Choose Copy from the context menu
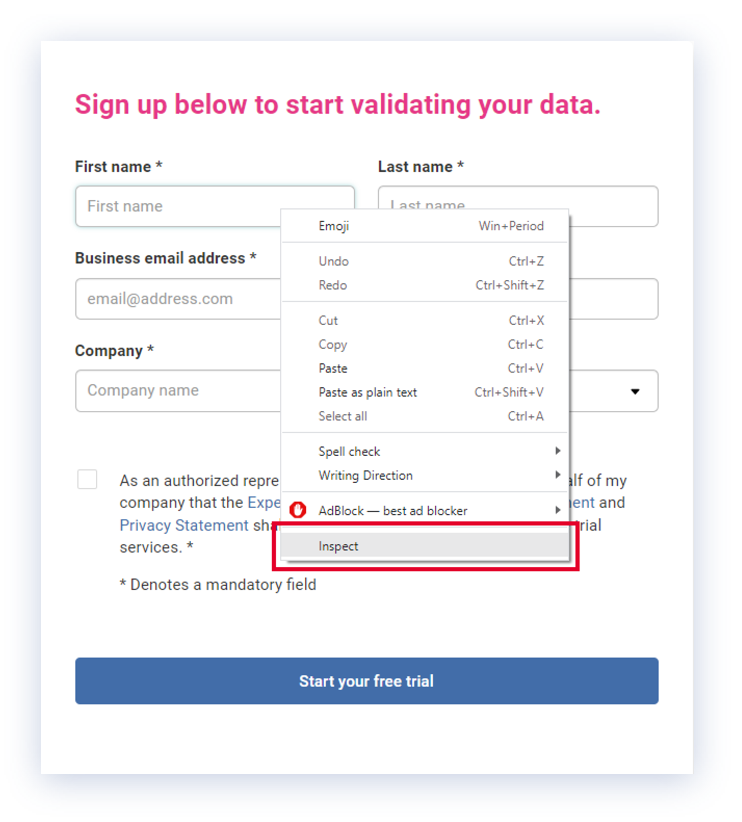This screenshot has height=822, width=742. [x=333, y=345]
